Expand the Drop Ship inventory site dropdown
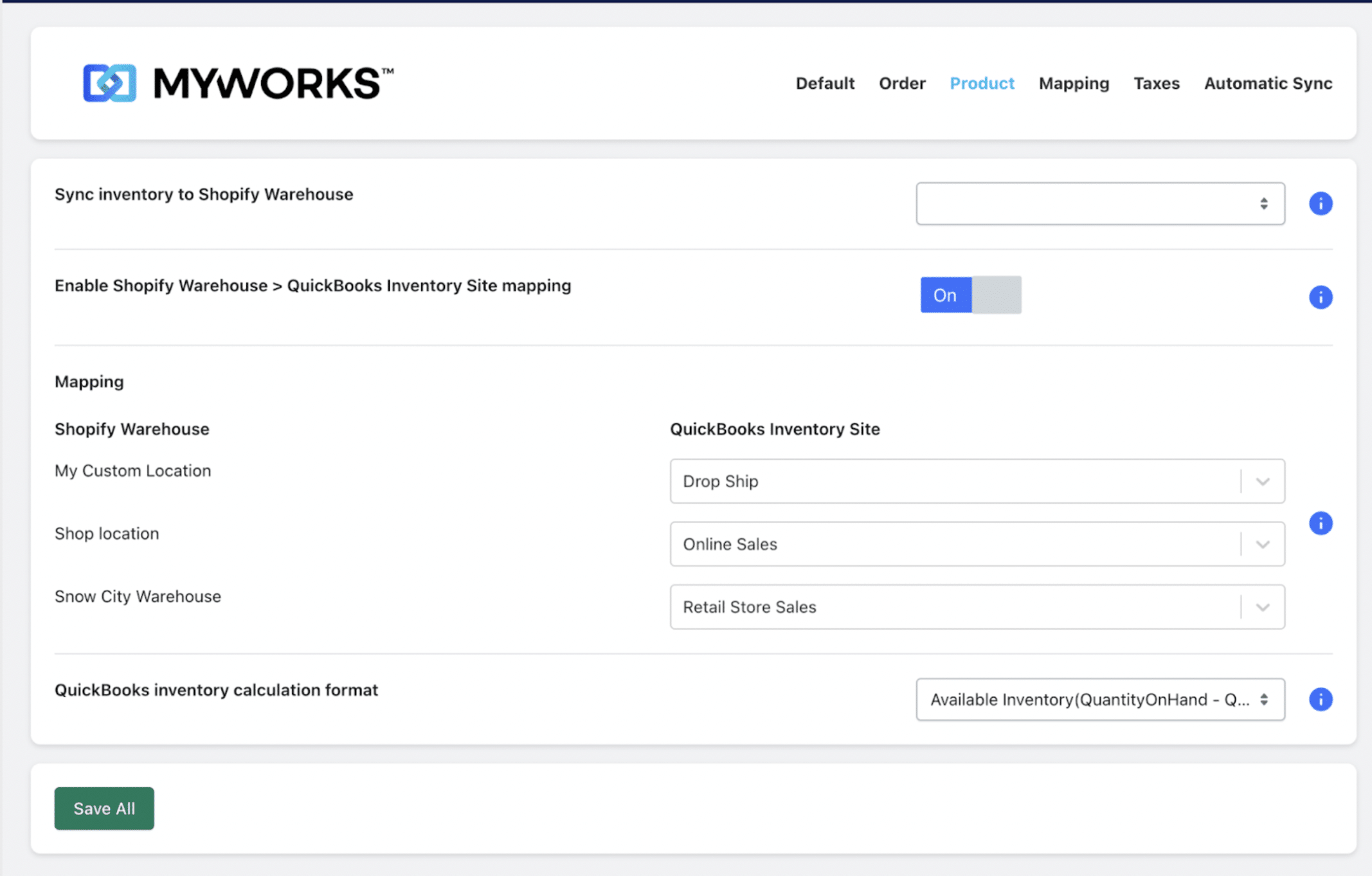Image resolution: width=1372 pixels, height=876 pixels. pyautogui.click(x=1264, y=481)
